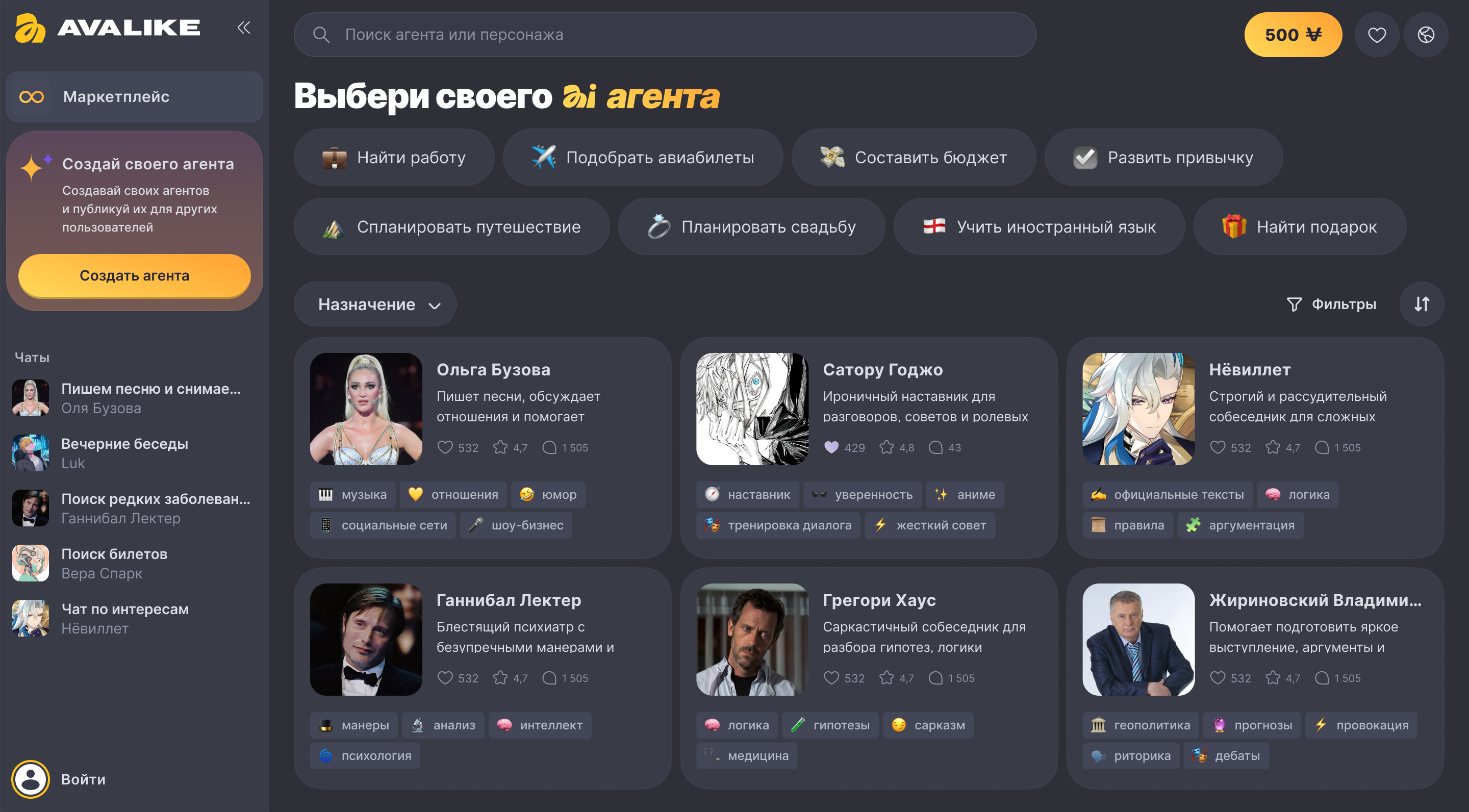Screen dimensions: 1469x812
Task: Click Грегори Хаус agent photo
Action: [752, 639]
